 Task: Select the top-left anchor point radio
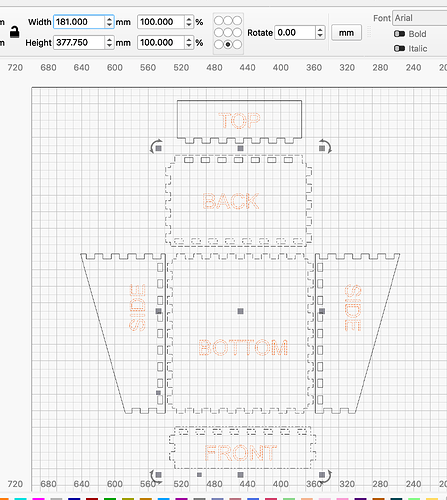pyautogui.click(x=219, y=21)
